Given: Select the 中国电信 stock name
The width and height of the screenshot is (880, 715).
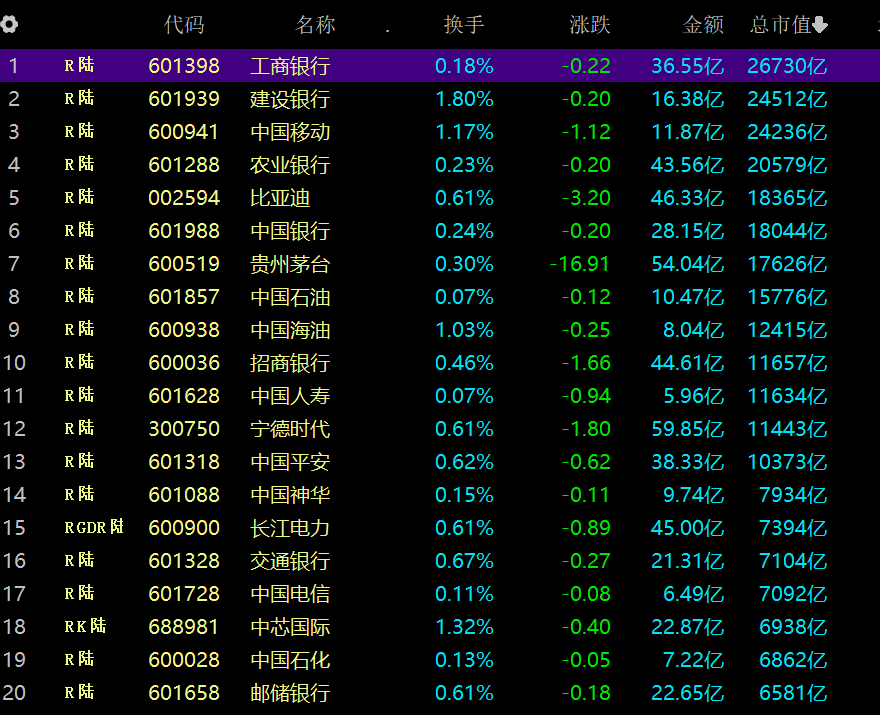Looking at the screenshot, I should 290,594.
